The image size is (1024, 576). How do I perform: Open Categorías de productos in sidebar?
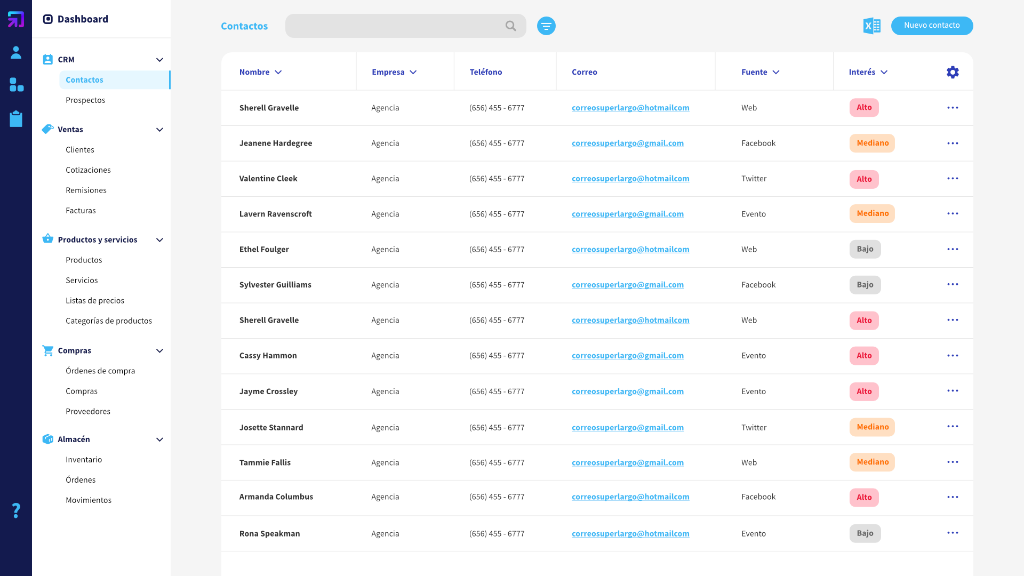[x=108, y=321]
